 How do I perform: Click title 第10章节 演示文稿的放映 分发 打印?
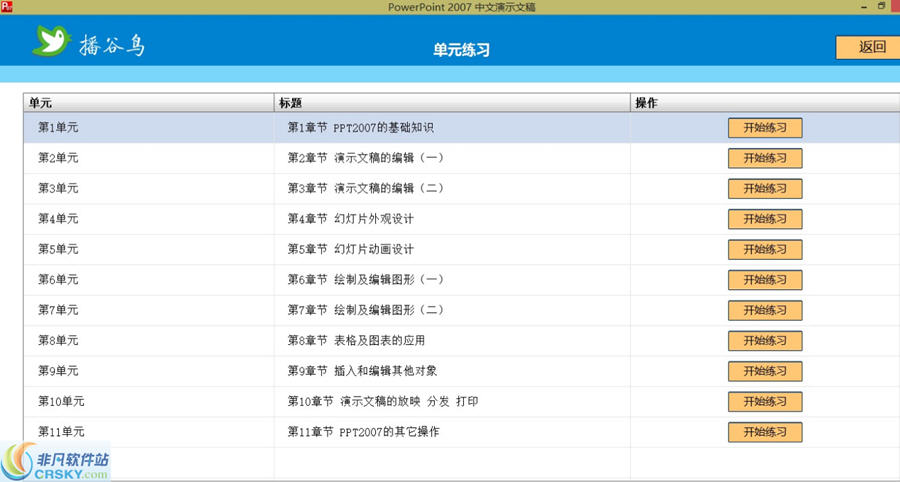coord(383,401)
